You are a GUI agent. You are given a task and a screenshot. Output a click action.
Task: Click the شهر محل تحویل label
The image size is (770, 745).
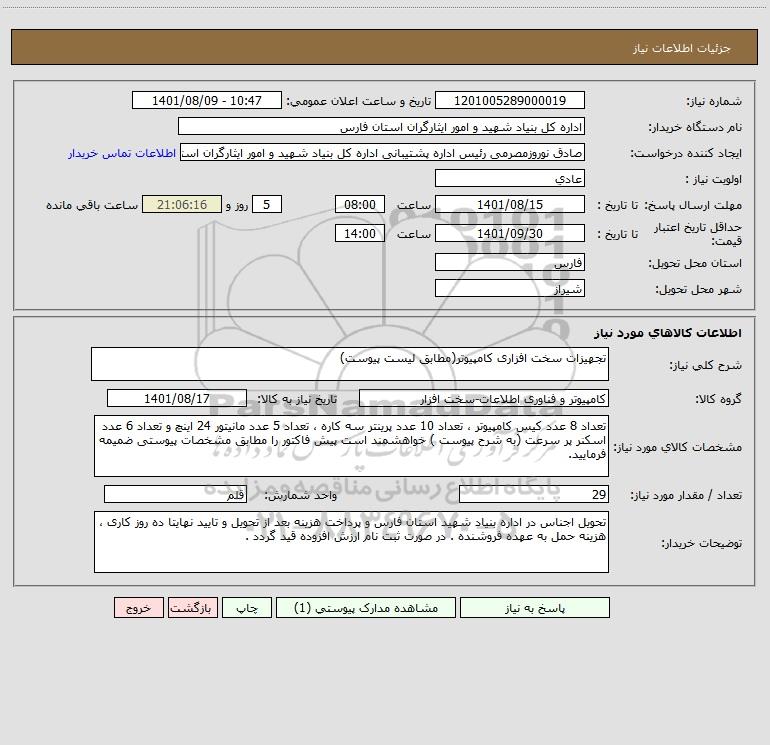(699, 289)
